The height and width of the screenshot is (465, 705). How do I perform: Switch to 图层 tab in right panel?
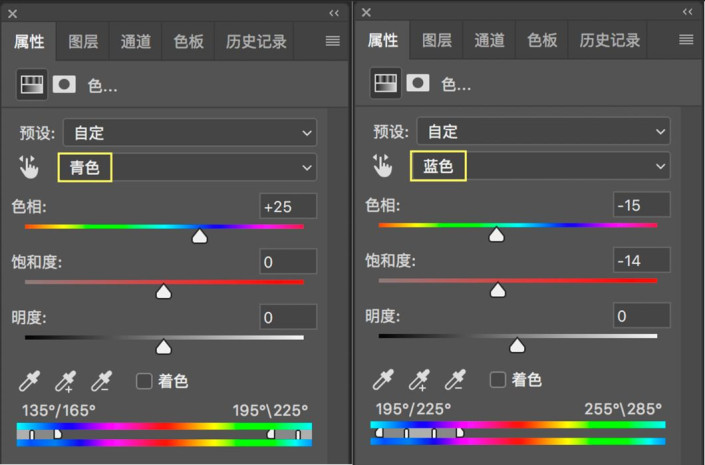coord(437,40)
